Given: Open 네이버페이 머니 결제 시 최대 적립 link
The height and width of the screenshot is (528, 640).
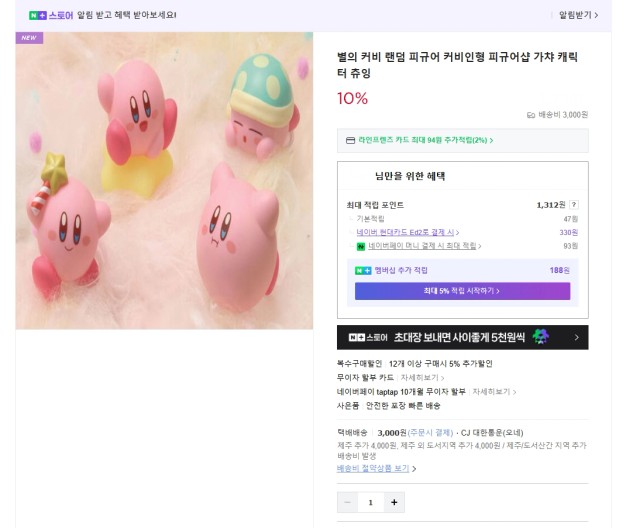Looking at the screenshot, I should 424,246.
